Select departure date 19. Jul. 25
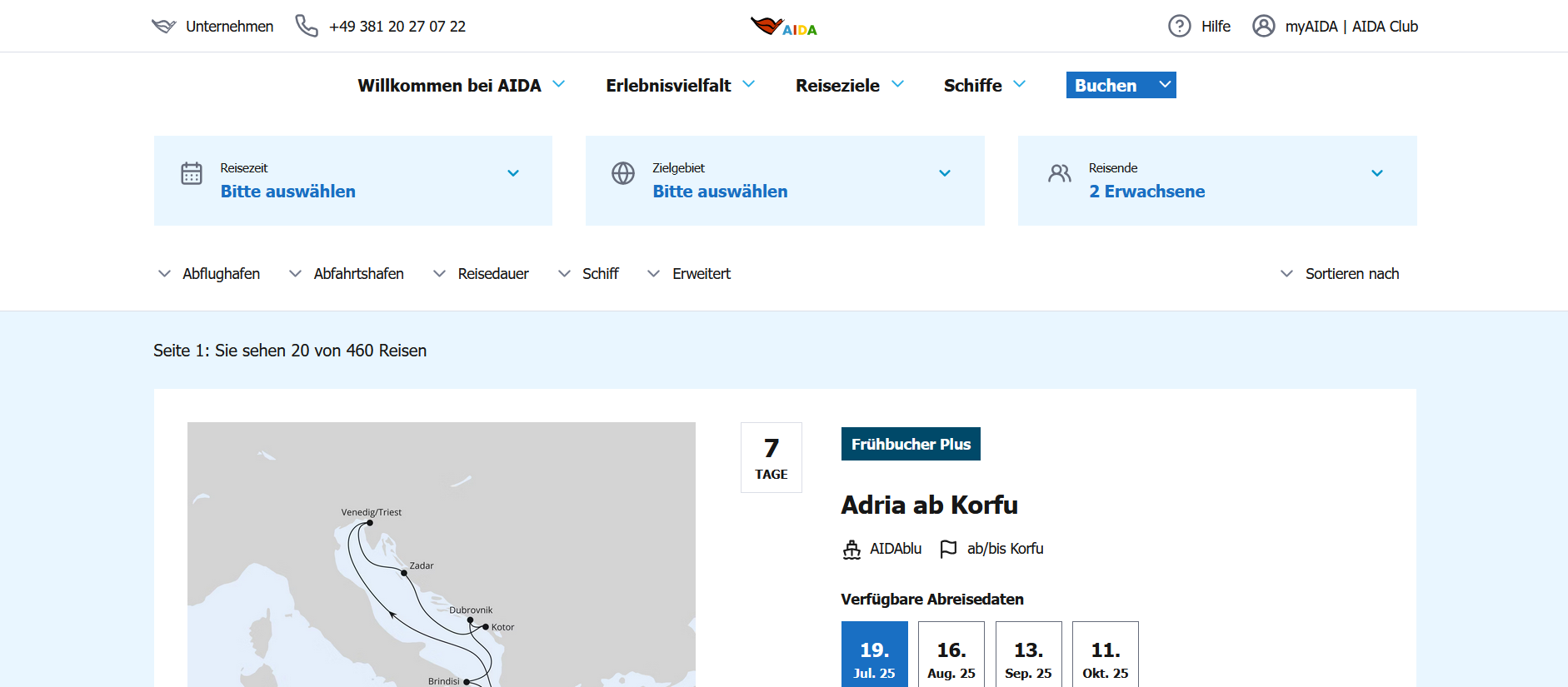This screenshot has width=1568, height=687. click(875, 655)
